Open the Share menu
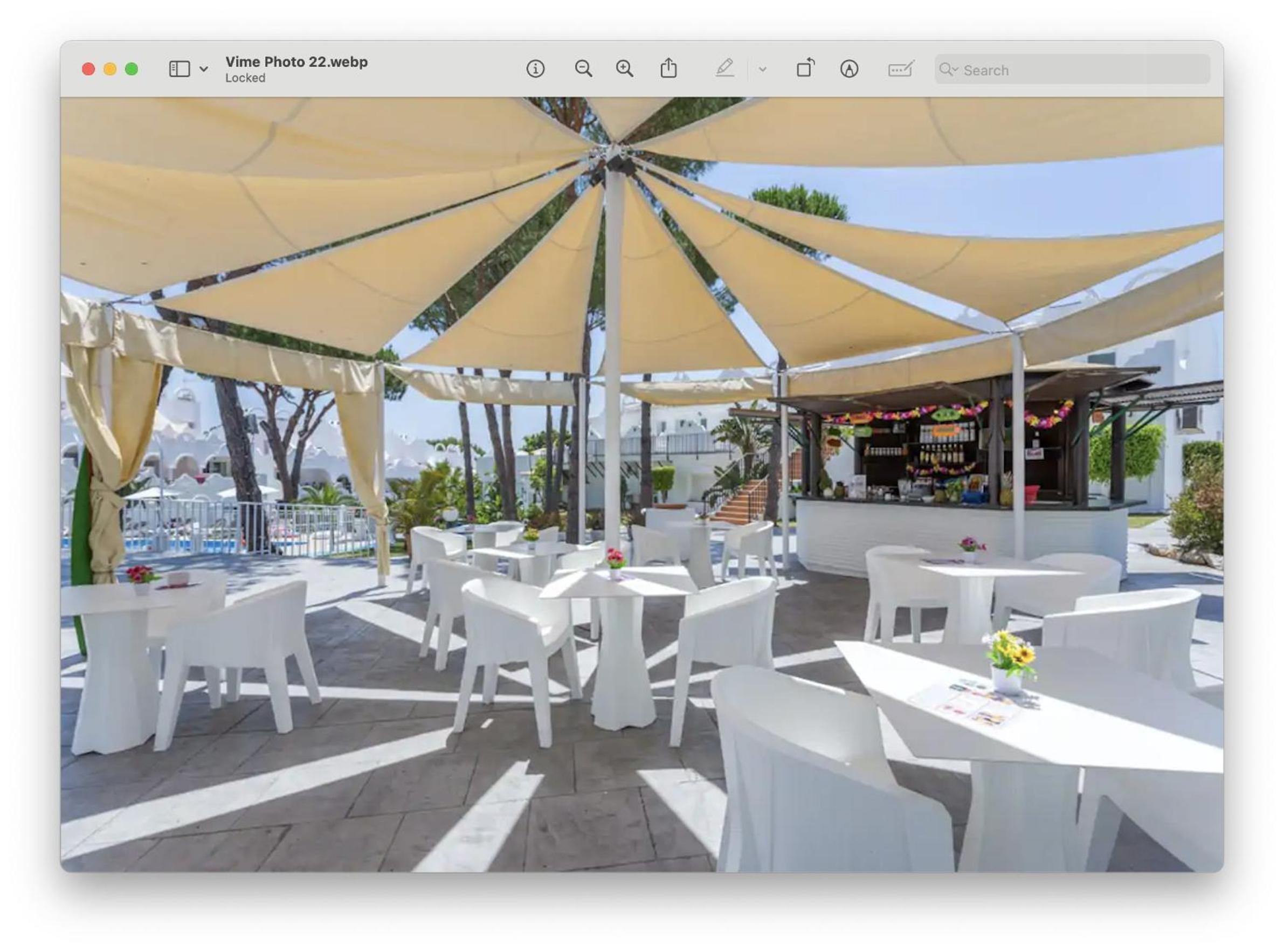The image size is (1284, 952). point(668,68)
